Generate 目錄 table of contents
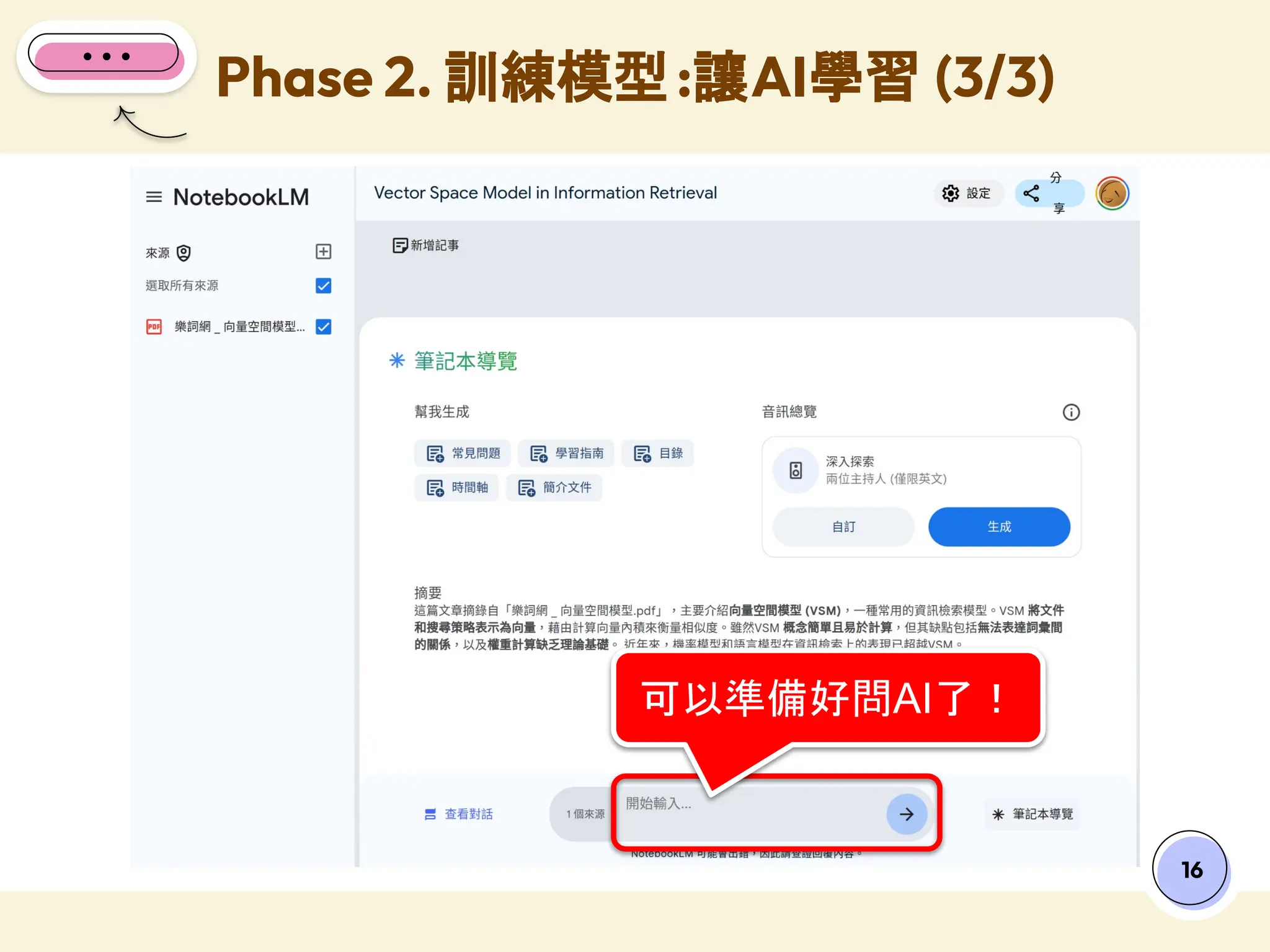The width and height of the screenshot is (1270, 952). [x=657, y=453]
